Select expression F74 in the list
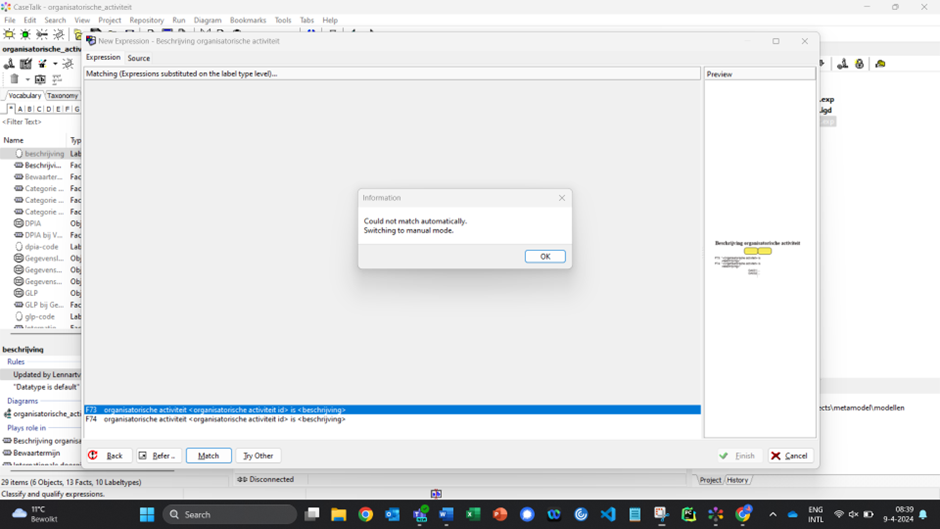The image size is (940, 529). pyautogui.click(x=224, y=420)
